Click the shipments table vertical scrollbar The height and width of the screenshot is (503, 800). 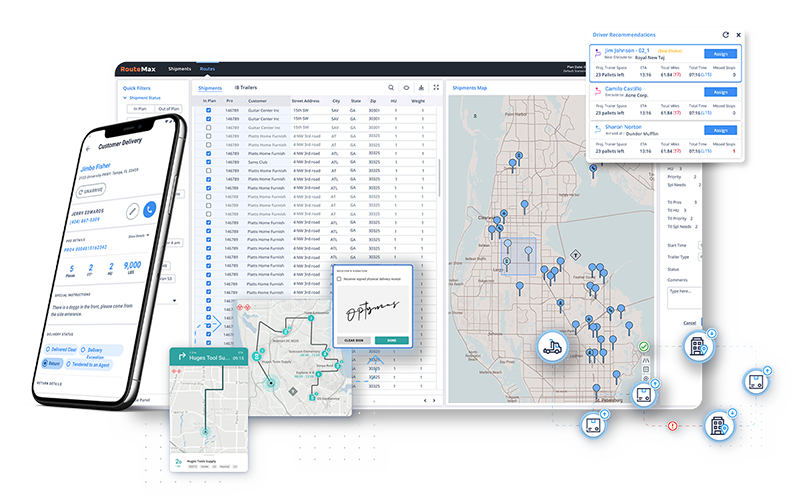(x=439, y=178)
